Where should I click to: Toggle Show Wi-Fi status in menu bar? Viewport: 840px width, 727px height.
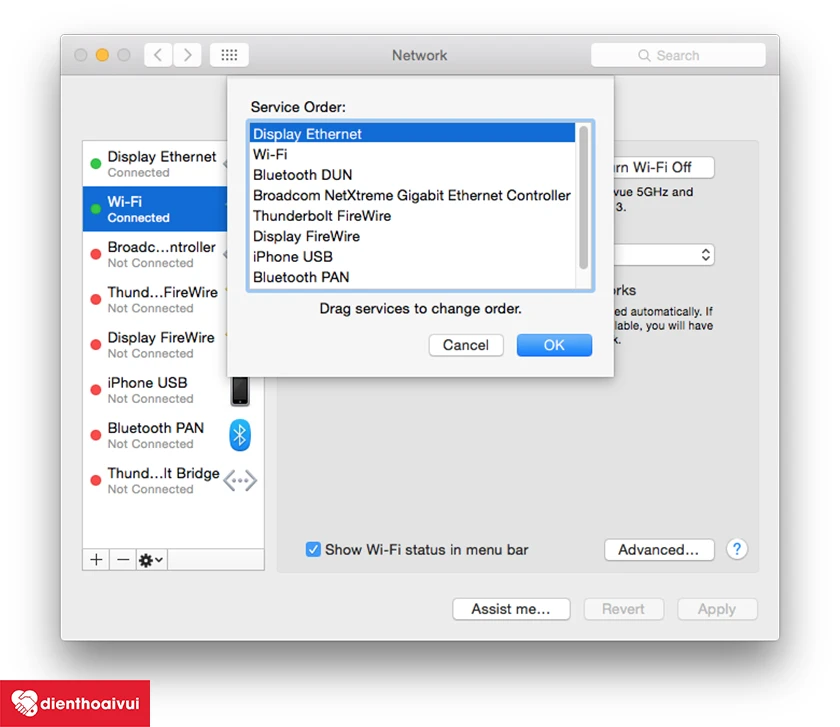coord(313,550)
